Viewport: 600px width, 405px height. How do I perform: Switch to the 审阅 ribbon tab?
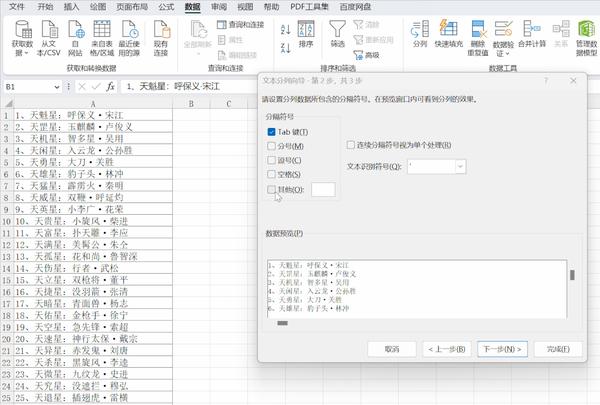(x=219, y=7)
